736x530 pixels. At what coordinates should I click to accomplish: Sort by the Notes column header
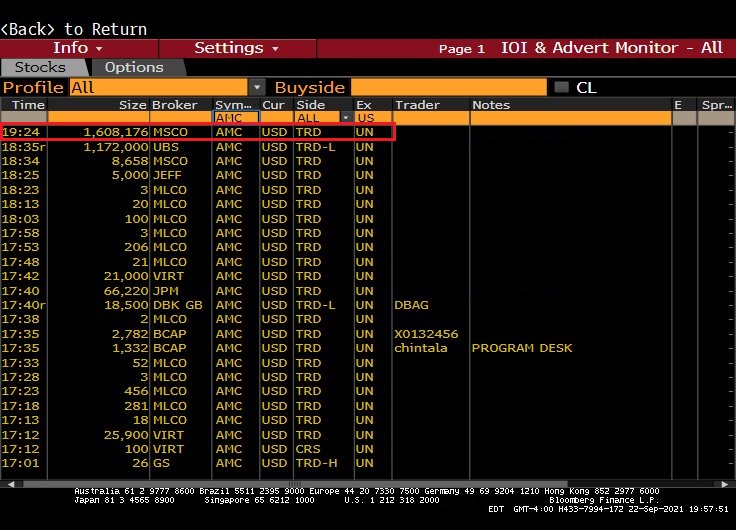pyautogui.click(x=571, y=105)
